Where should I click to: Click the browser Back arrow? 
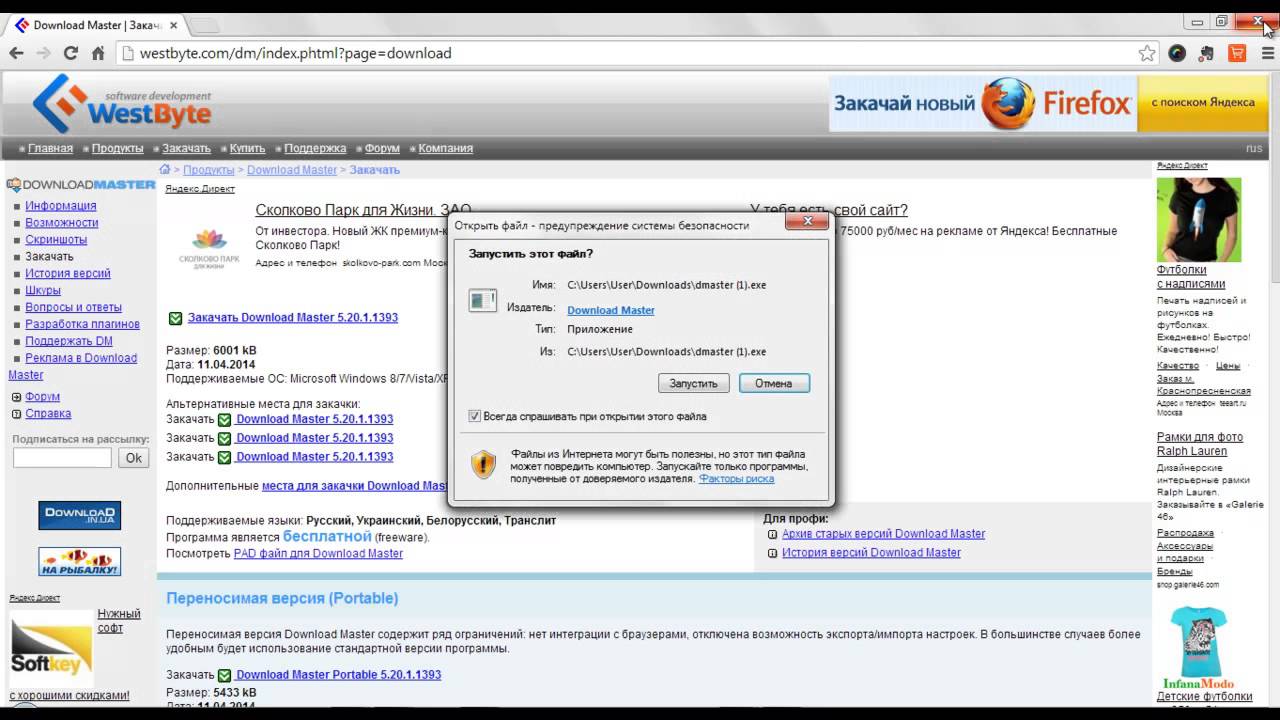click(16, 53)
